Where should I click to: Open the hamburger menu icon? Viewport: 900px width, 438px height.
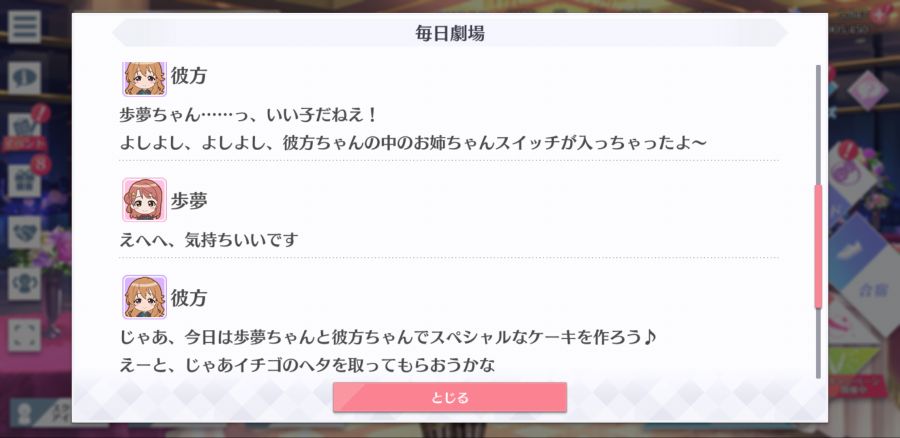coord(24,26)
